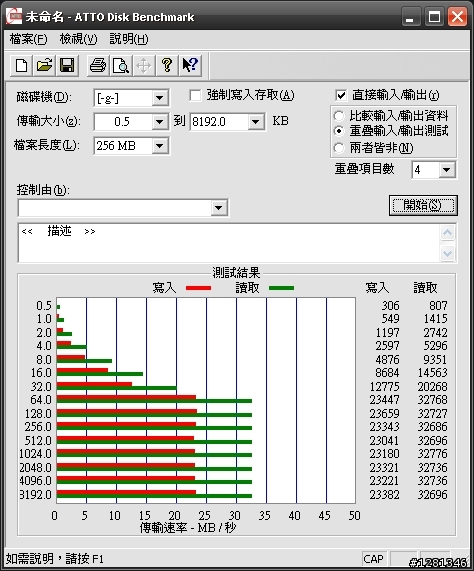The height and width of the screenshot is (571, 474).
Task: Open 重疊項目數 dropdown showing 4
Action: 447,170
